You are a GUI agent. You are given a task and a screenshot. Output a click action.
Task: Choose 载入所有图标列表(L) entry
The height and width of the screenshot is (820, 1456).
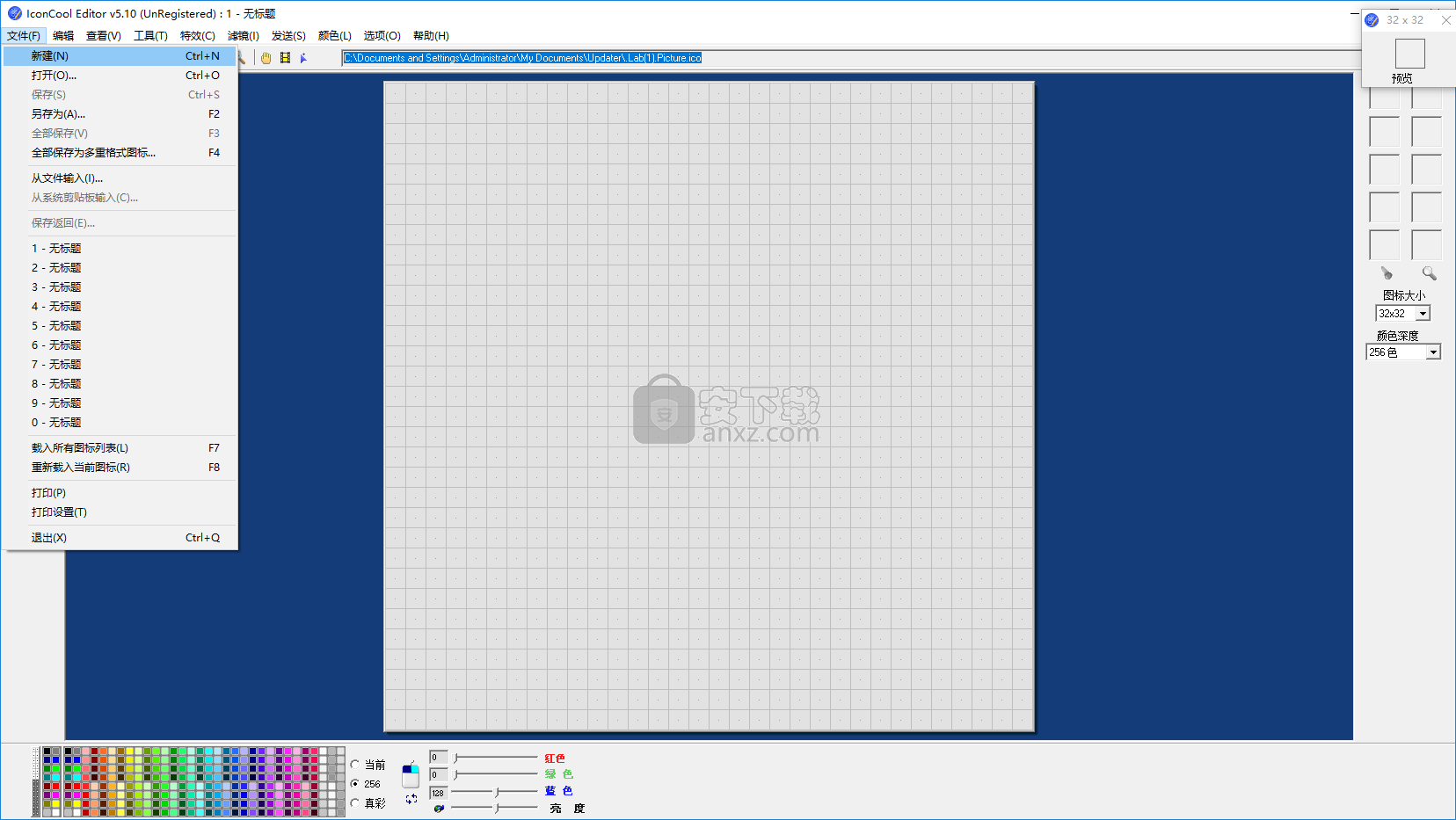click(x=120, y=448)
